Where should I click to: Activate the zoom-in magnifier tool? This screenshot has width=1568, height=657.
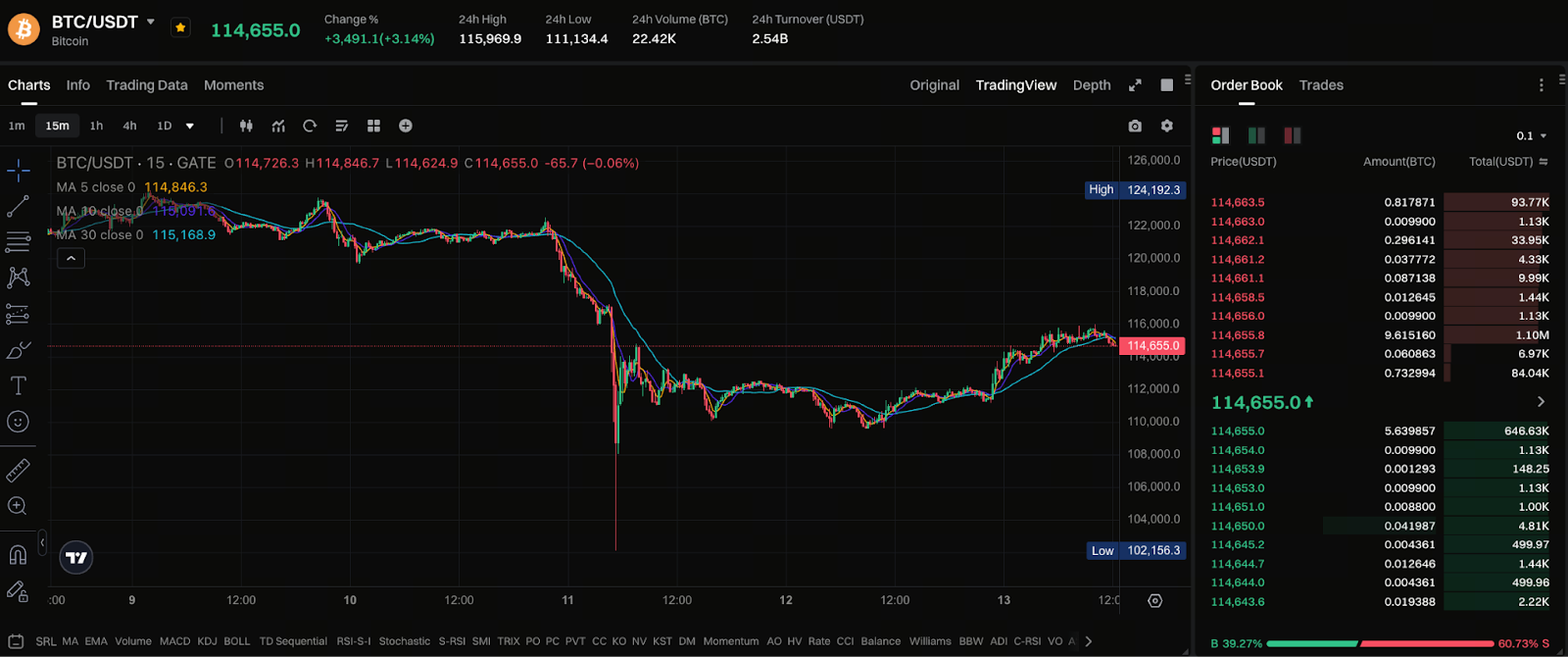point(19,506)
